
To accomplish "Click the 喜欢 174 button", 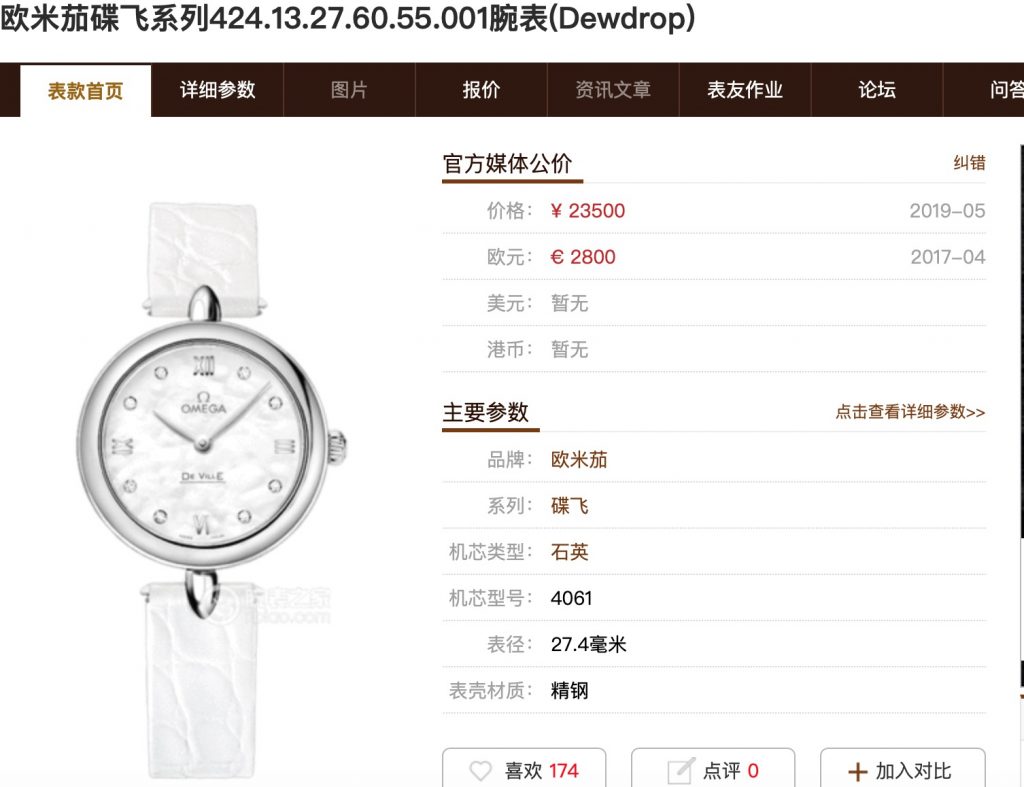I will (524, 768).
